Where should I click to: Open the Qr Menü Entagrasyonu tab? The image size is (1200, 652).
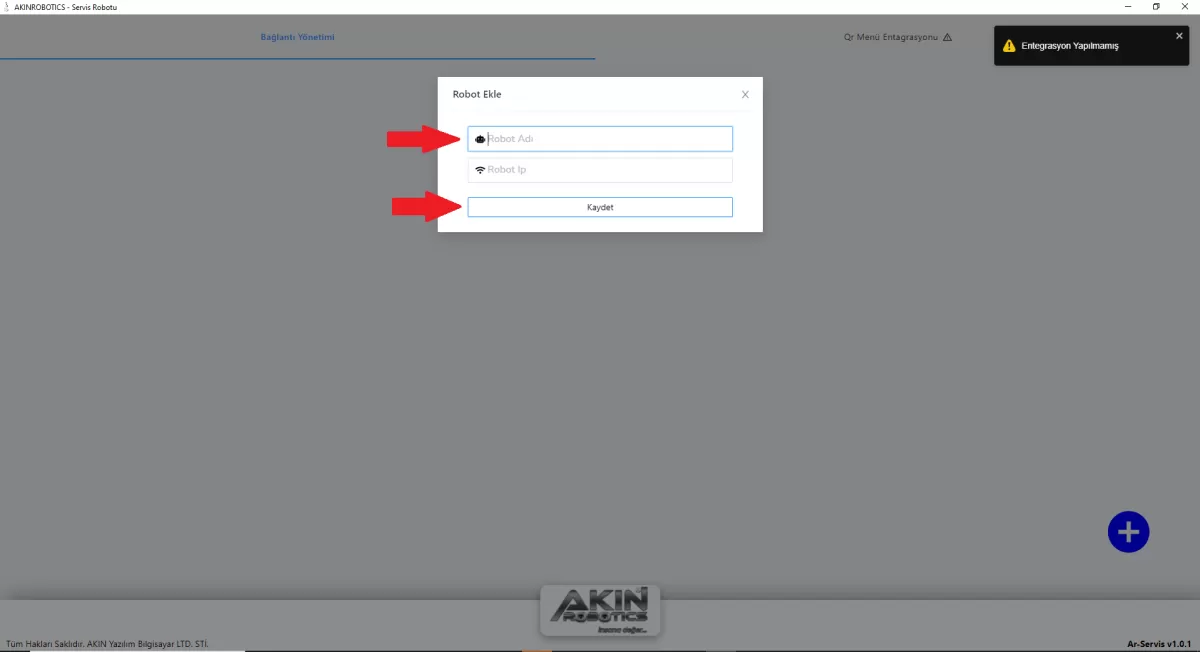(890, 37)
